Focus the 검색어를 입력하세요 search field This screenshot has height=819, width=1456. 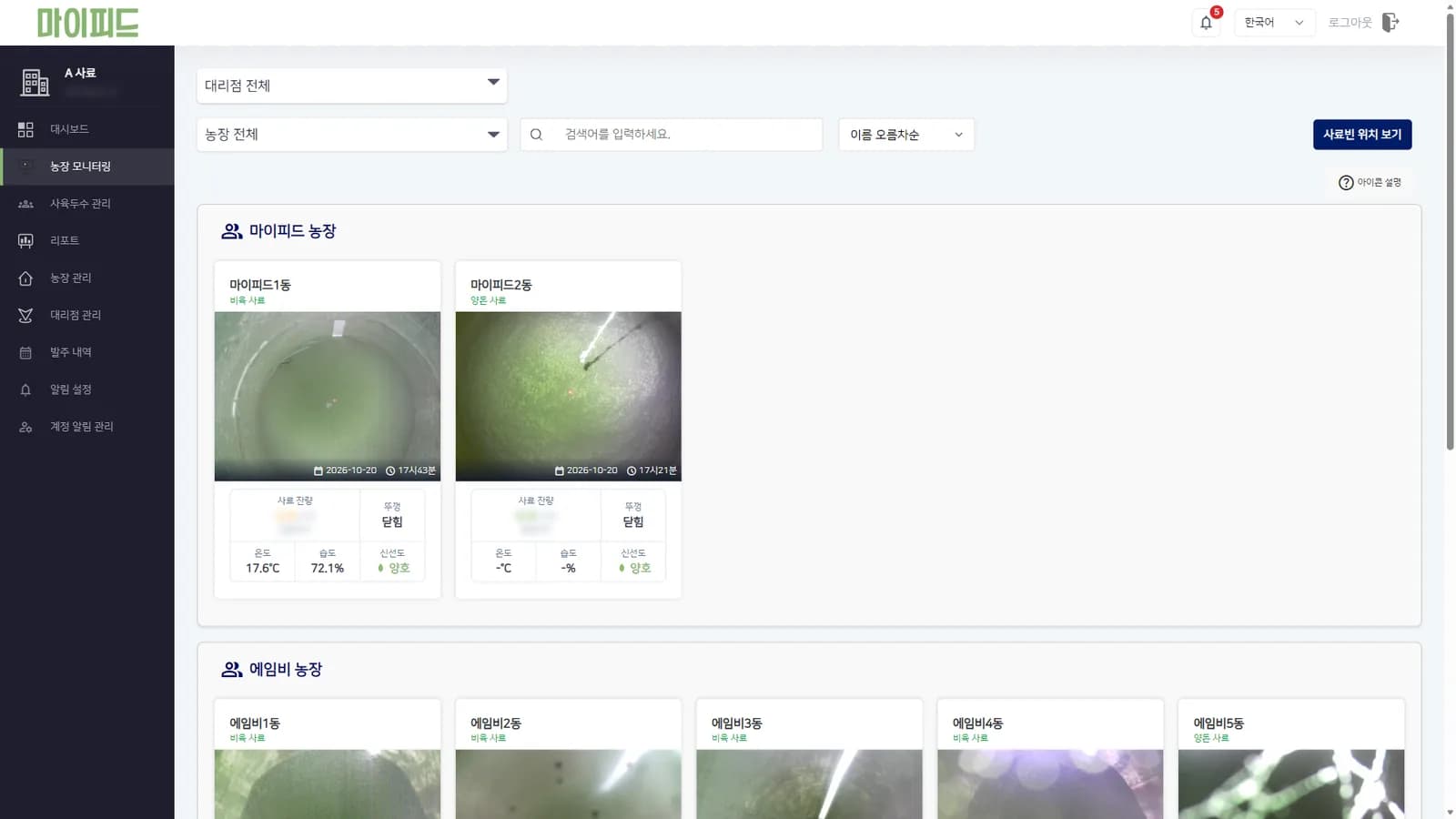pyautogui.click(x=672, y=135)
